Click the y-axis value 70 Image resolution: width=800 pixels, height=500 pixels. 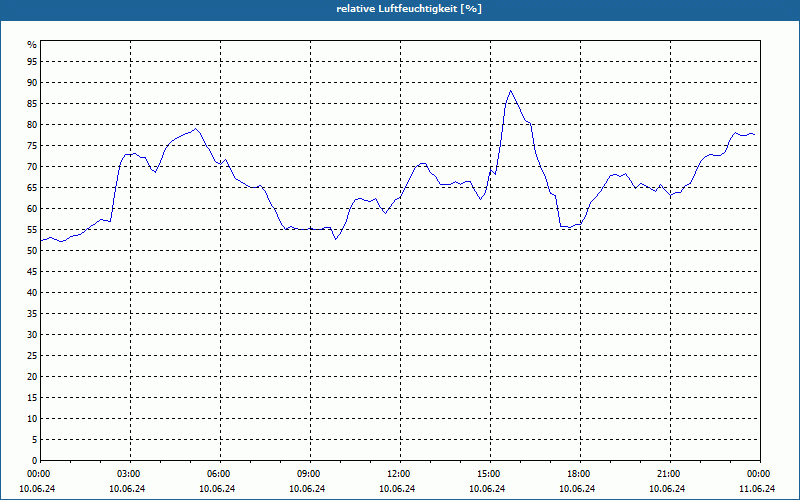tap(32, 167)
